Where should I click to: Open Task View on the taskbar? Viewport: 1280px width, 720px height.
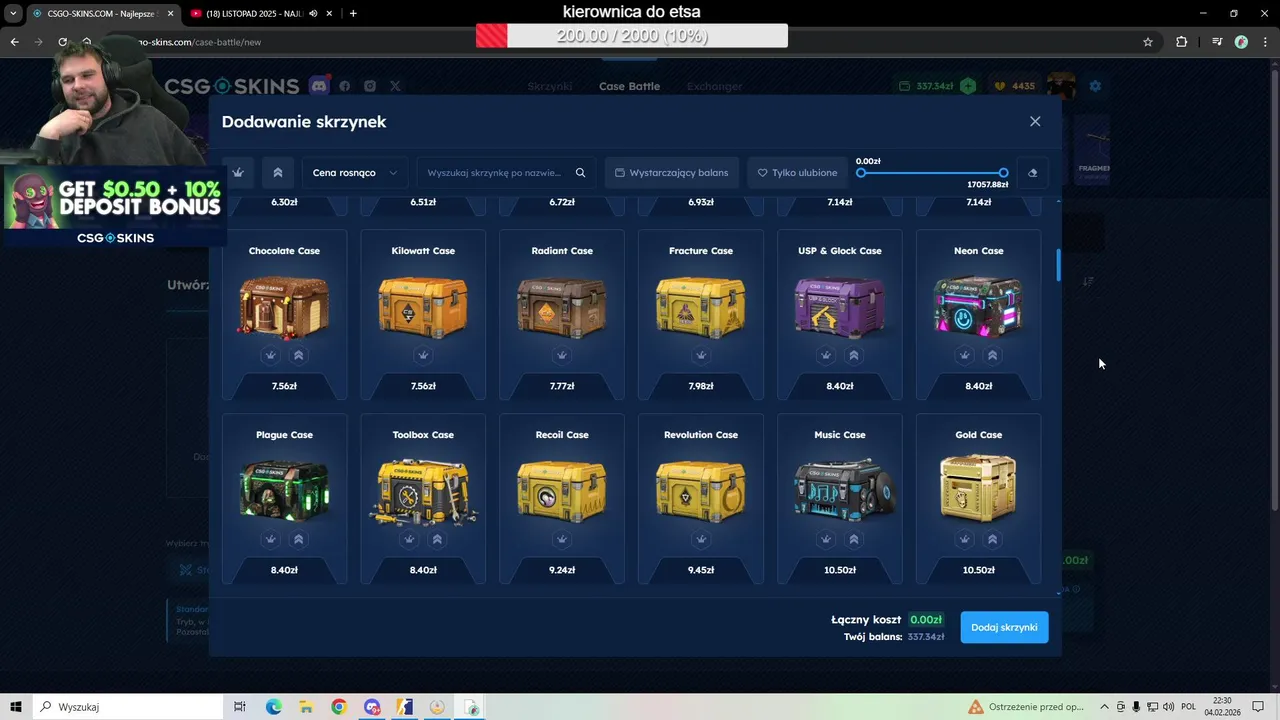pyautogui.click(x=240, y=707)
